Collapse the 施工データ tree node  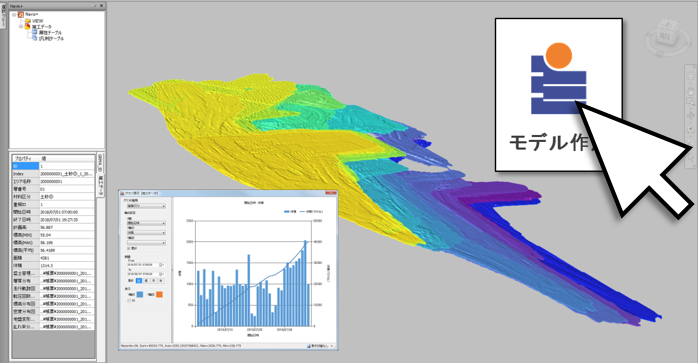click(21, 27)
